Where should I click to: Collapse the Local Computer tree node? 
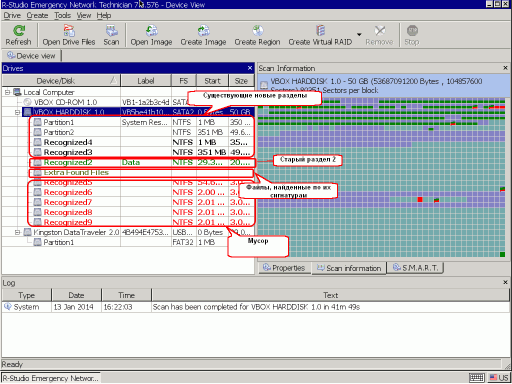point(7,92)
